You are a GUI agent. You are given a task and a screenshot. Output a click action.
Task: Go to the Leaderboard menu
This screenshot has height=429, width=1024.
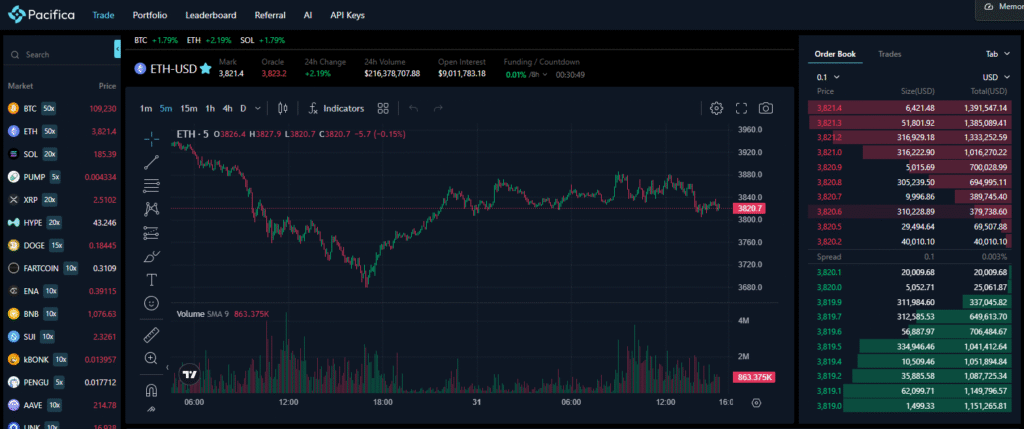pyautogui.click(x=211, y=16)
